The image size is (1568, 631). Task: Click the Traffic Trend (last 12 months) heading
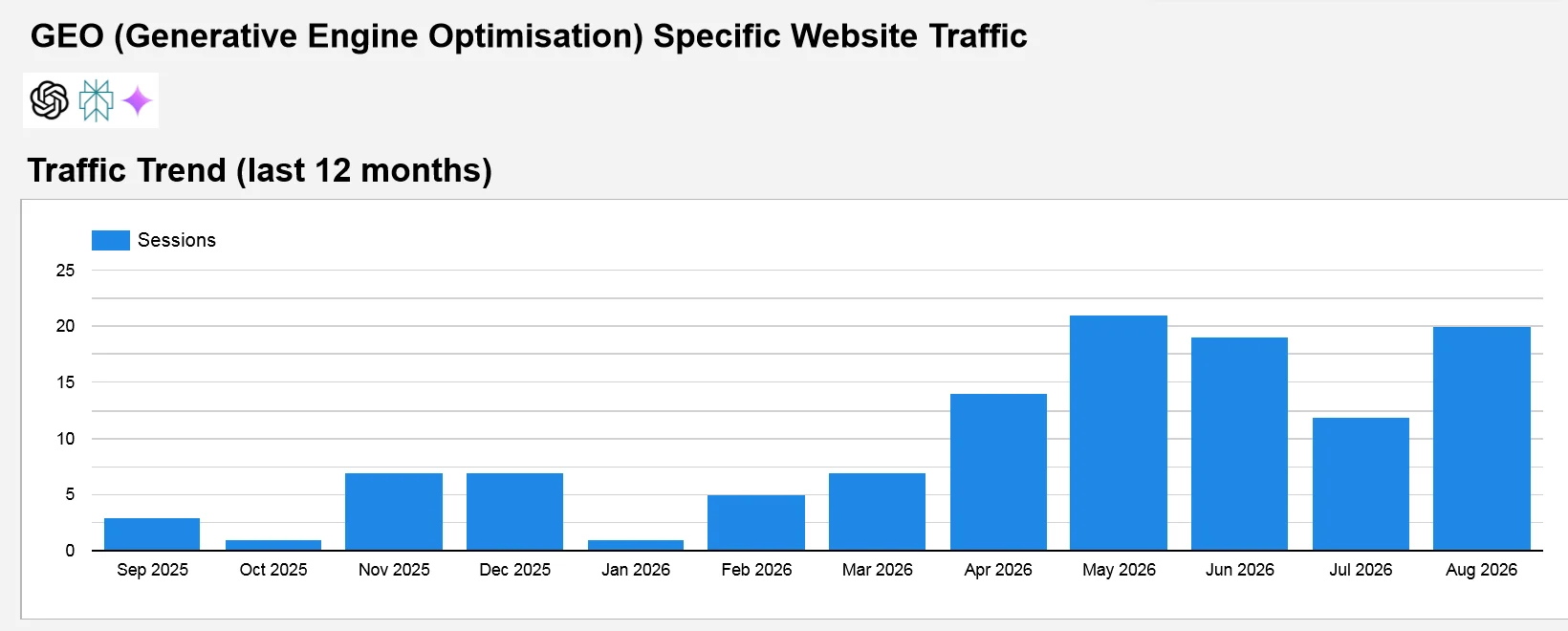point(260,170)
